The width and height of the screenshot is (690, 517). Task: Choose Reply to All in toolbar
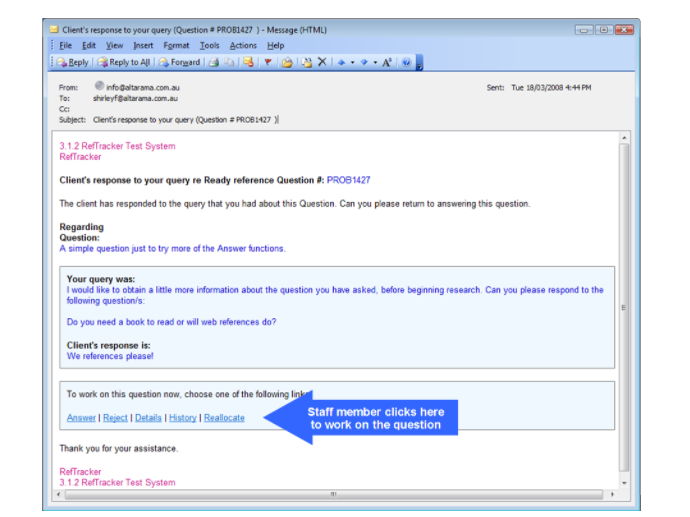coord(124,62)
